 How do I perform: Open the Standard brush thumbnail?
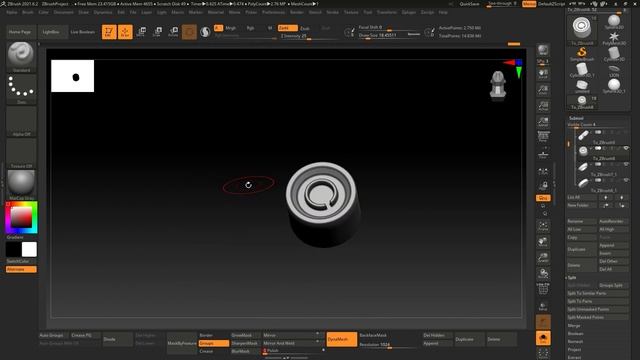click(x=21, y=57)
